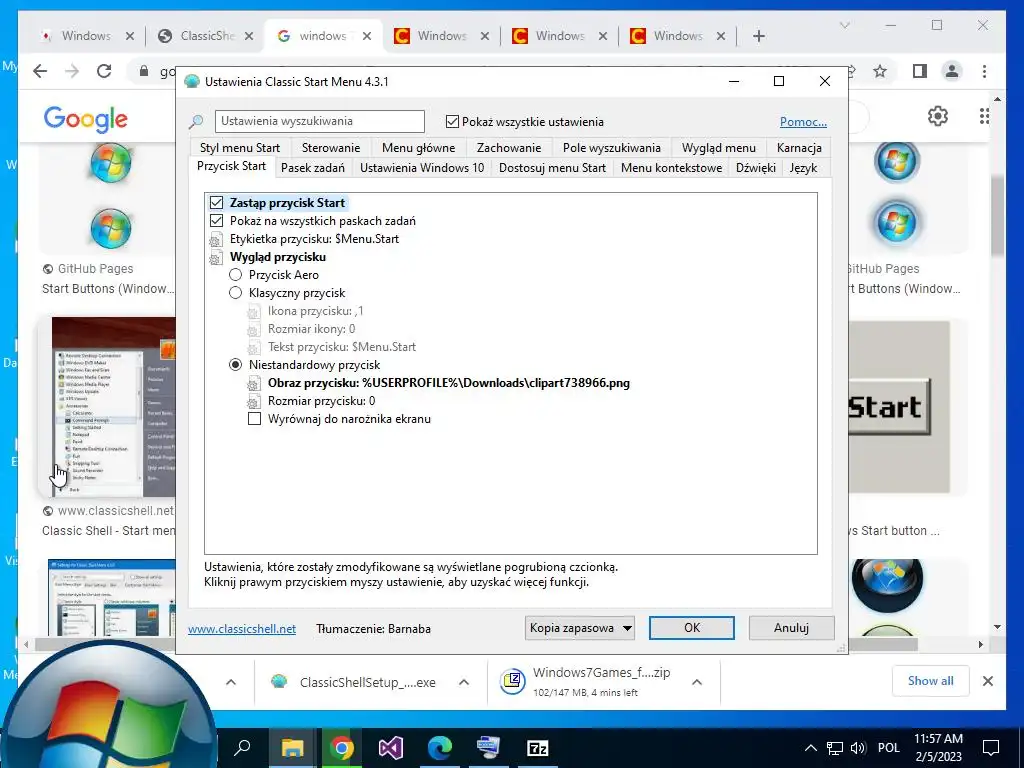Open Chrome tab search chevron
This screenshot has height=768, width=1024.
[x=844, y=25]
